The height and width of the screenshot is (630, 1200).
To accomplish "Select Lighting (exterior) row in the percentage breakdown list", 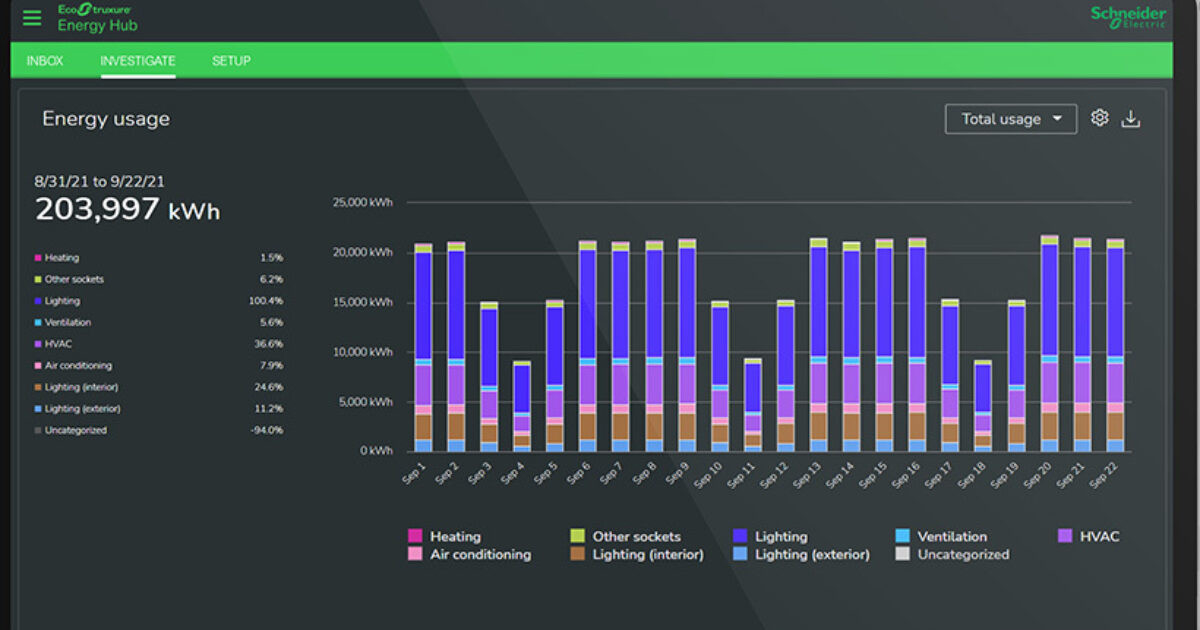I will click(x=159, y=409).
